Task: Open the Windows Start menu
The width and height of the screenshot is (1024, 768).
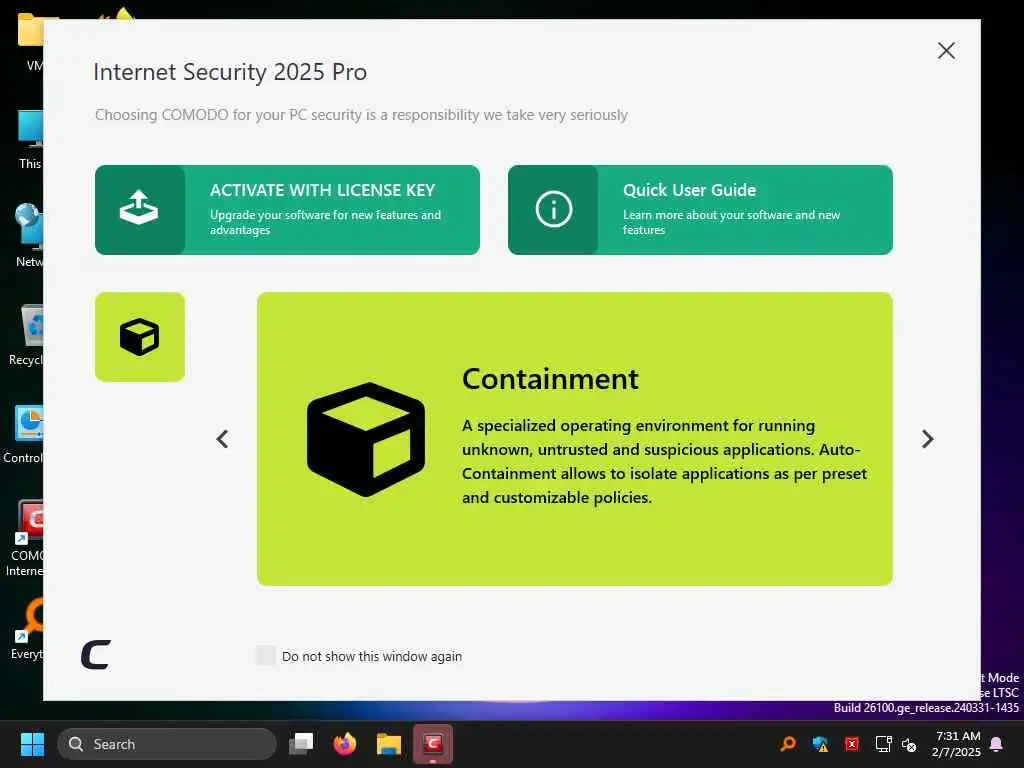Action: click(32, 744)
